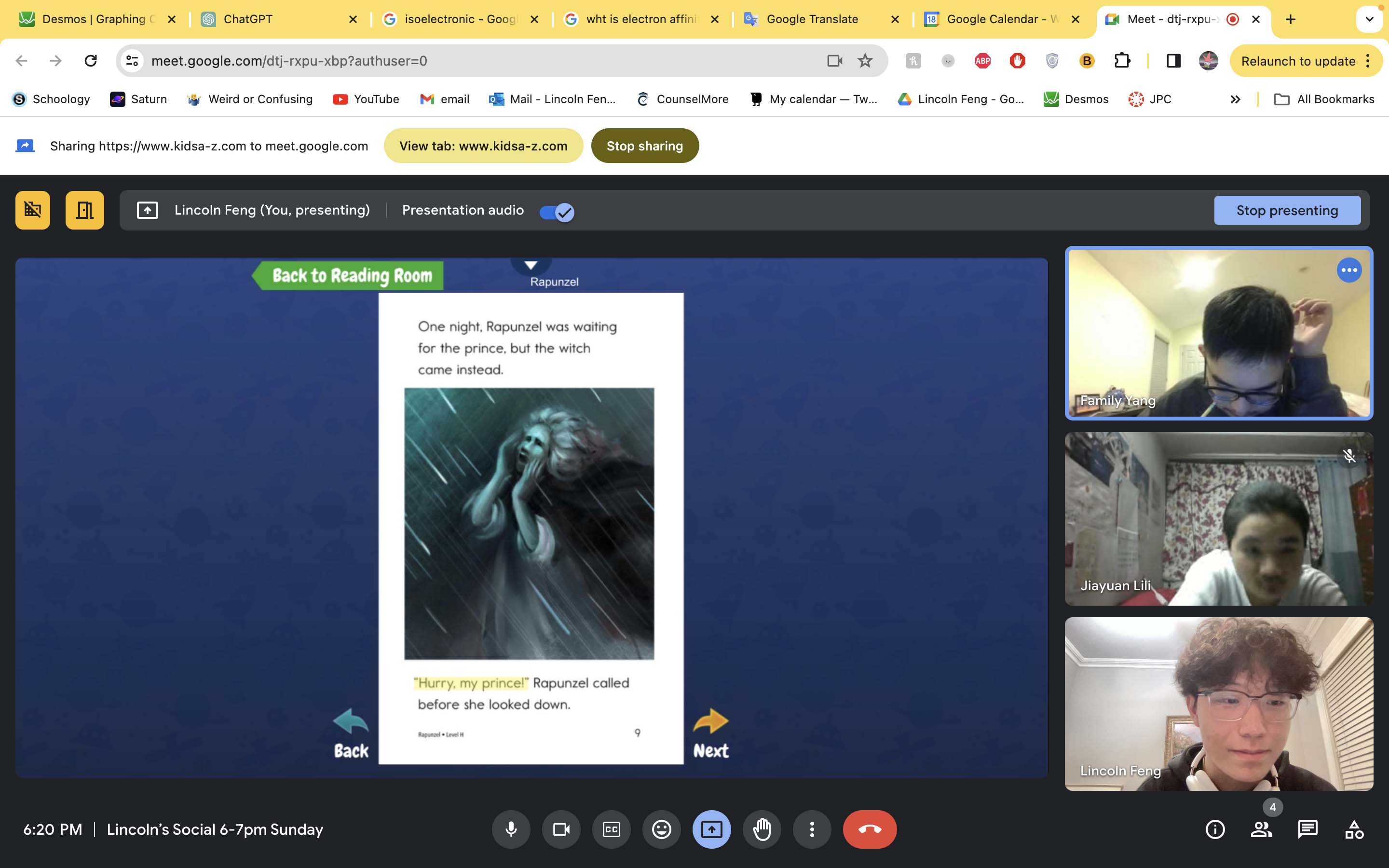Screen dimensions: 1389x868
Task: Open the Desmos bookmark
Action: [1076, 99]
